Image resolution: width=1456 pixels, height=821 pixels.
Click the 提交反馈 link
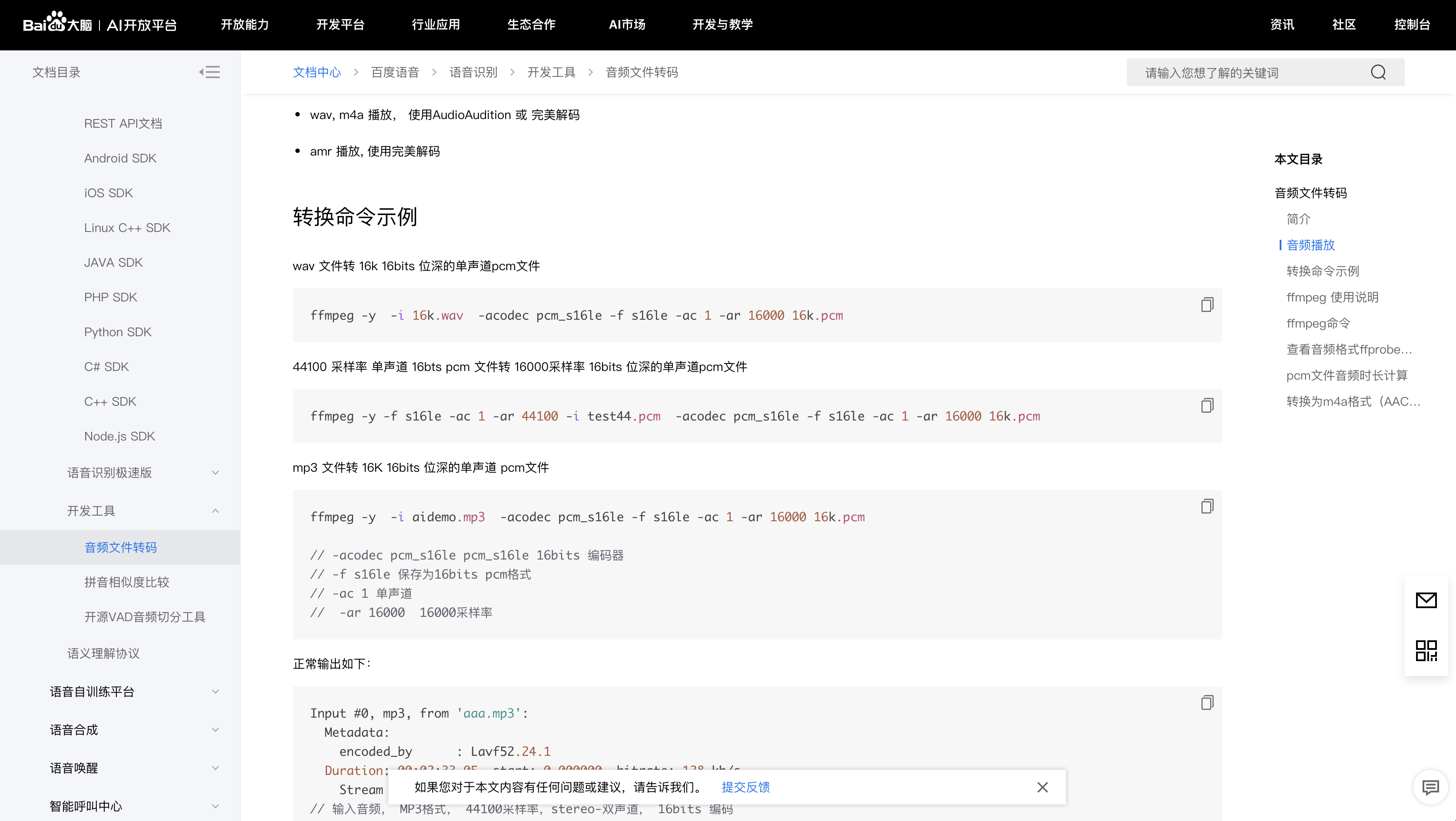[x=745, y=787]
